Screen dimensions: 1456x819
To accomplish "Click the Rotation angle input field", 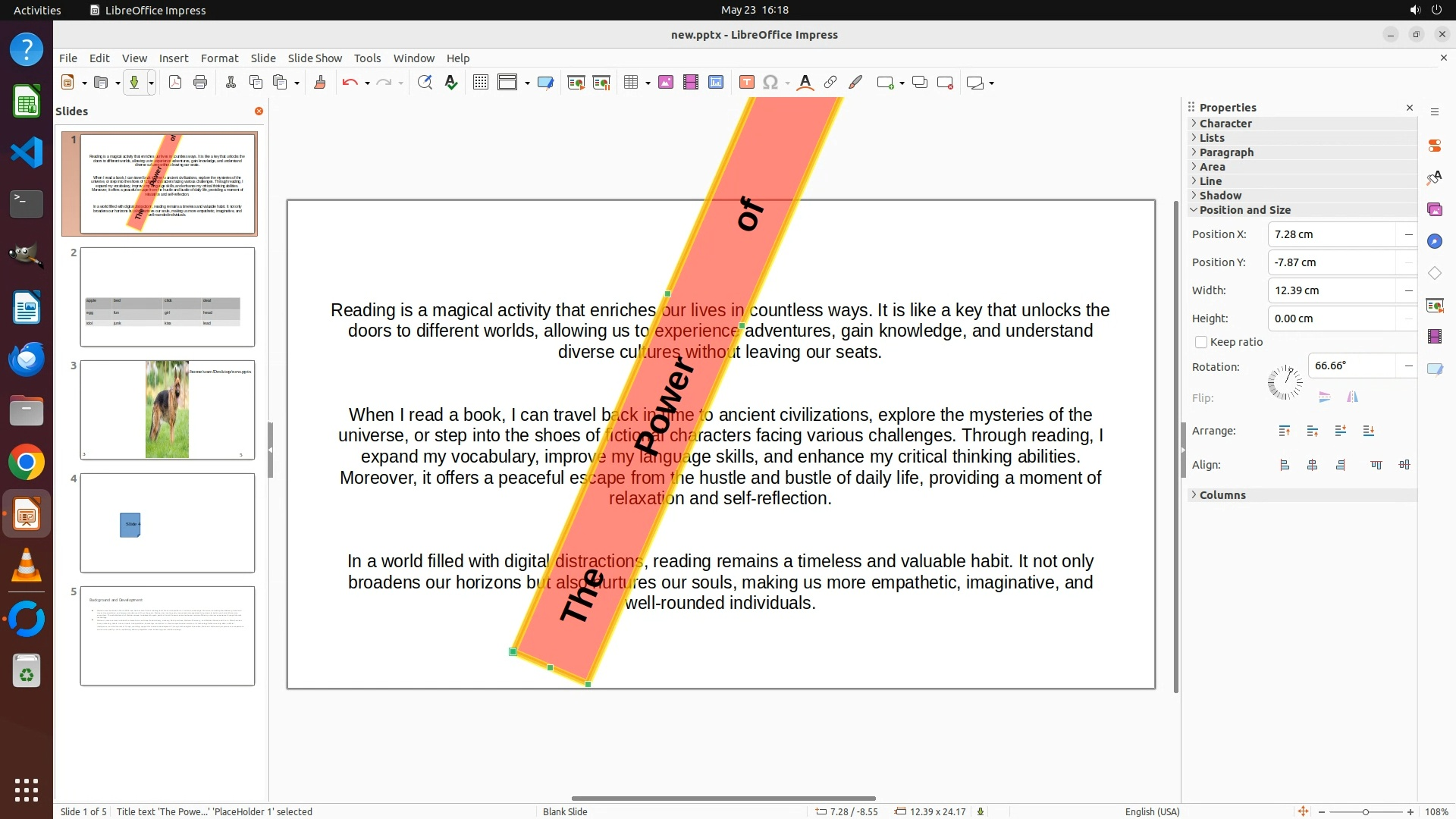I will point(1351,366).
